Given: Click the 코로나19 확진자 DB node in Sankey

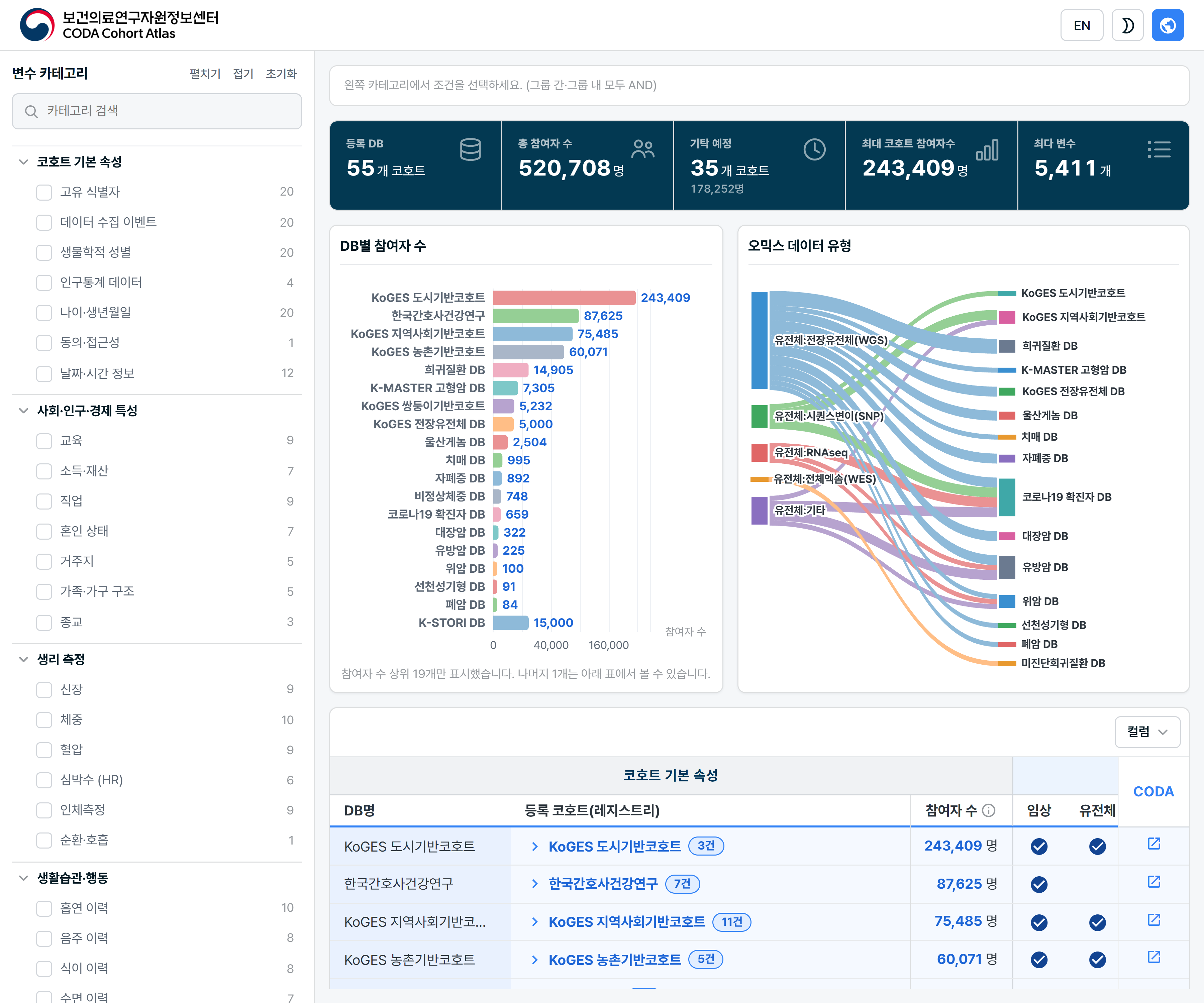Looking at the screenshot, I should [1007, 497].
